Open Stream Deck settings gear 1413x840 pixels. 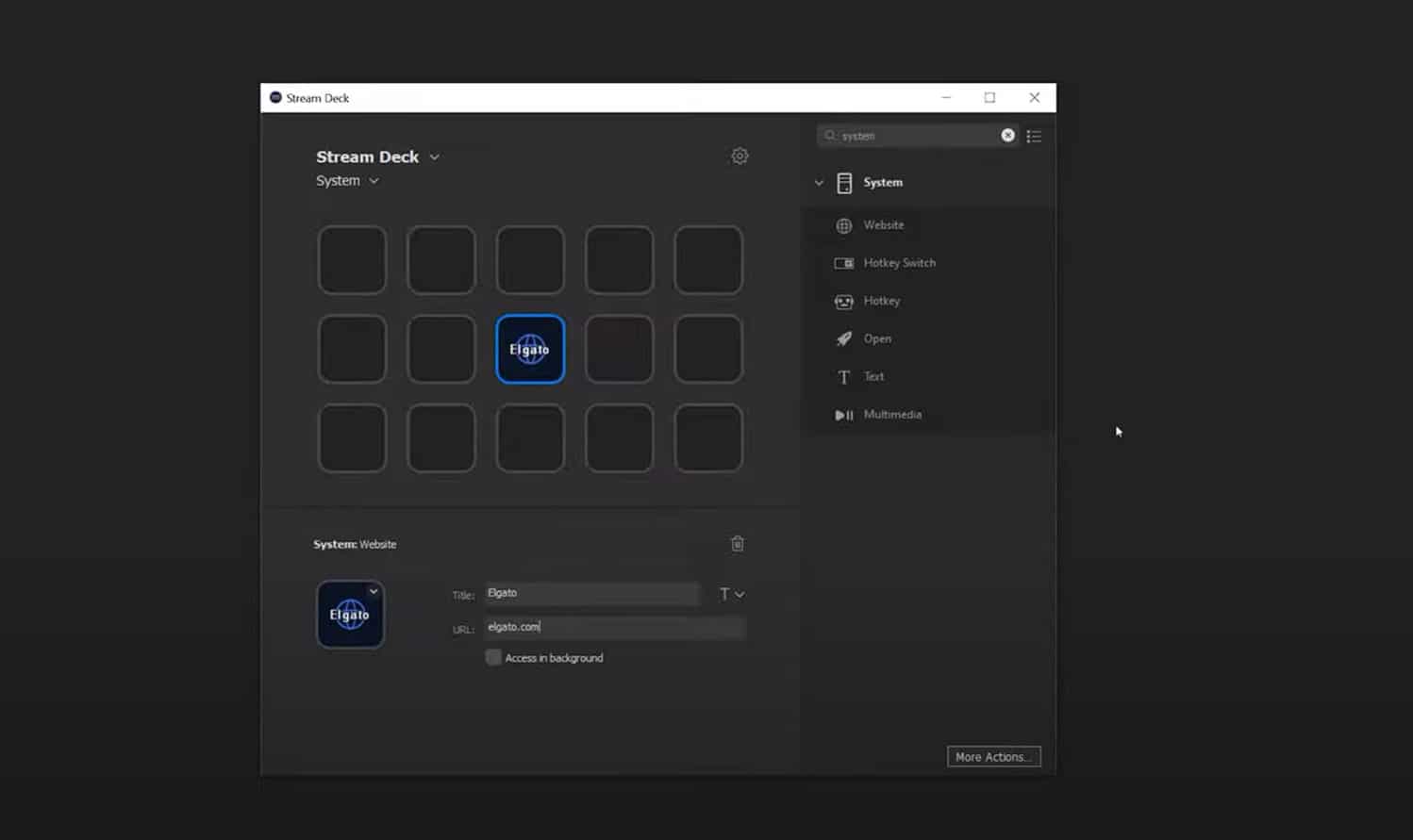tap(740, 156)
